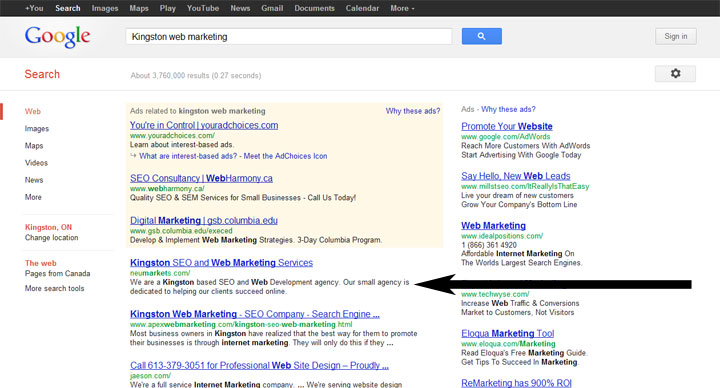
Task: Open Meet the AdChoices Icon sitelink
Action: (x=286, y=156)
